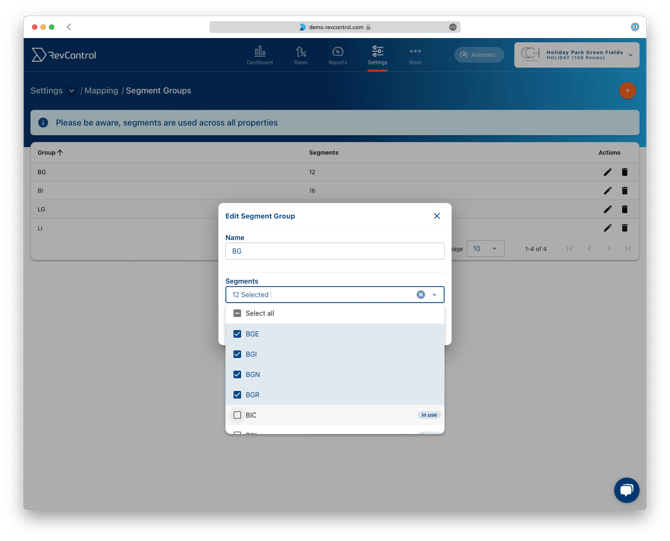Edit the LG group with pencil icon
This screenshot has width=670, height=541.
click(607, 209)
